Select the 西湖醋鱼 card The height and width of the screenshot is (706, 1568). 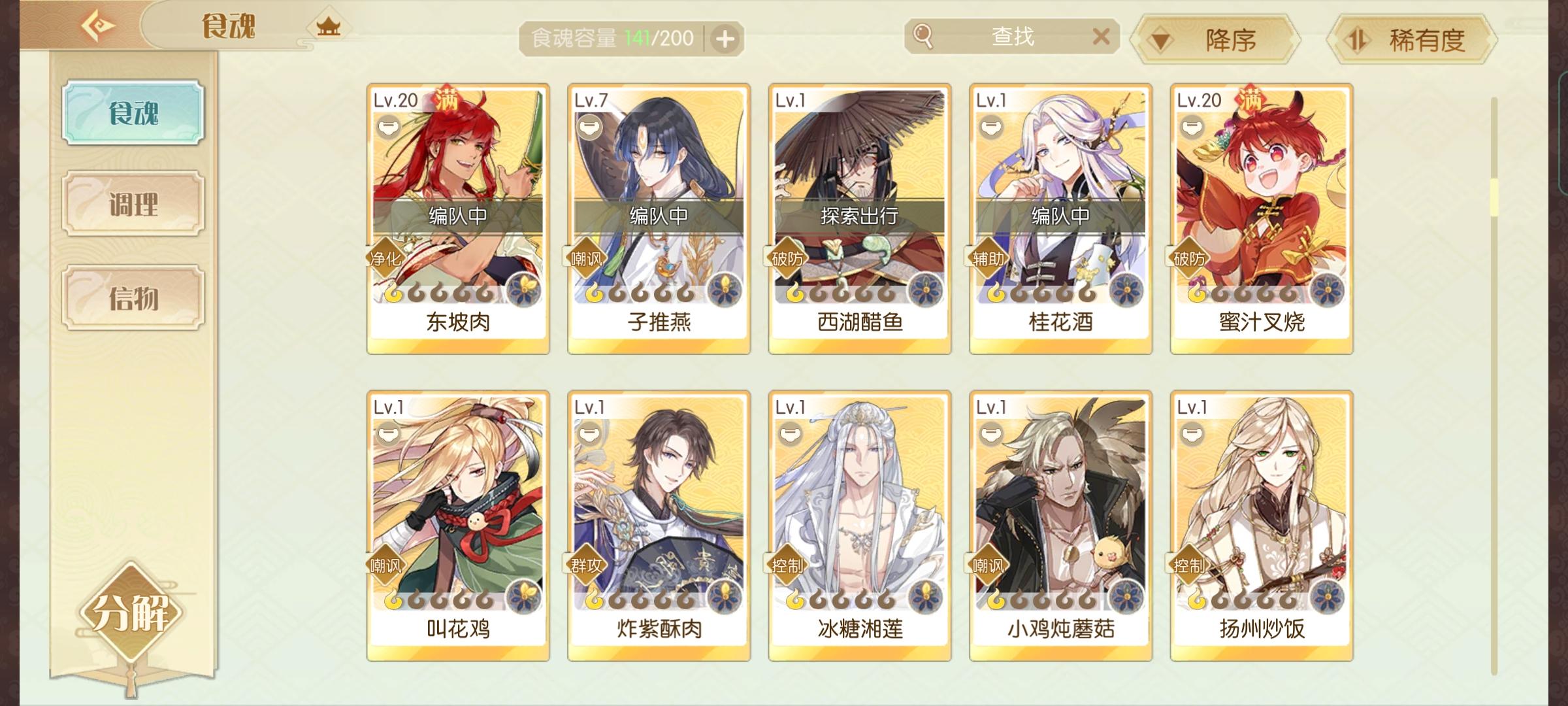(860, 219)
